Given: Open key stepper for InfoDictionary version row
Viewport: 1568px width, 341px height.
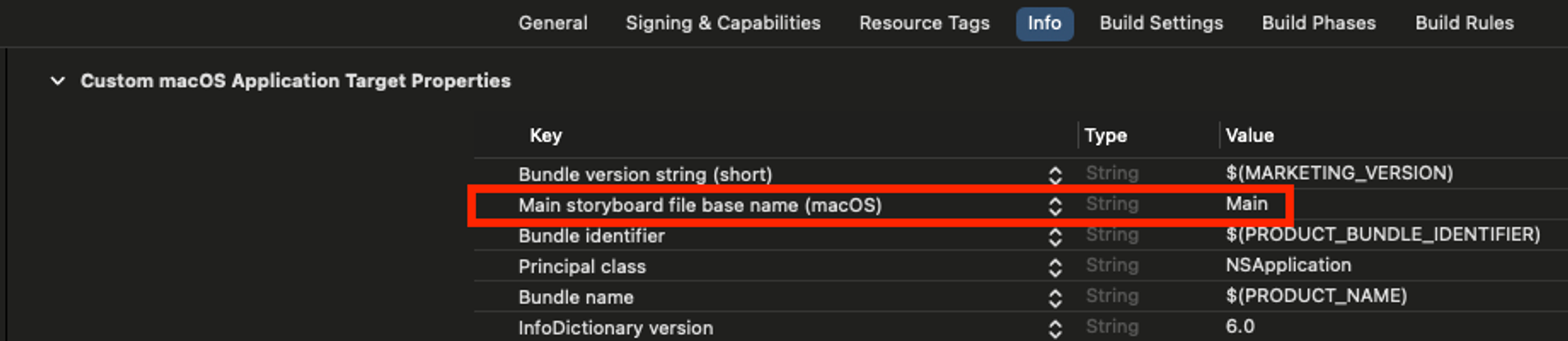Looking at the screenshot, I should 1055,328.
